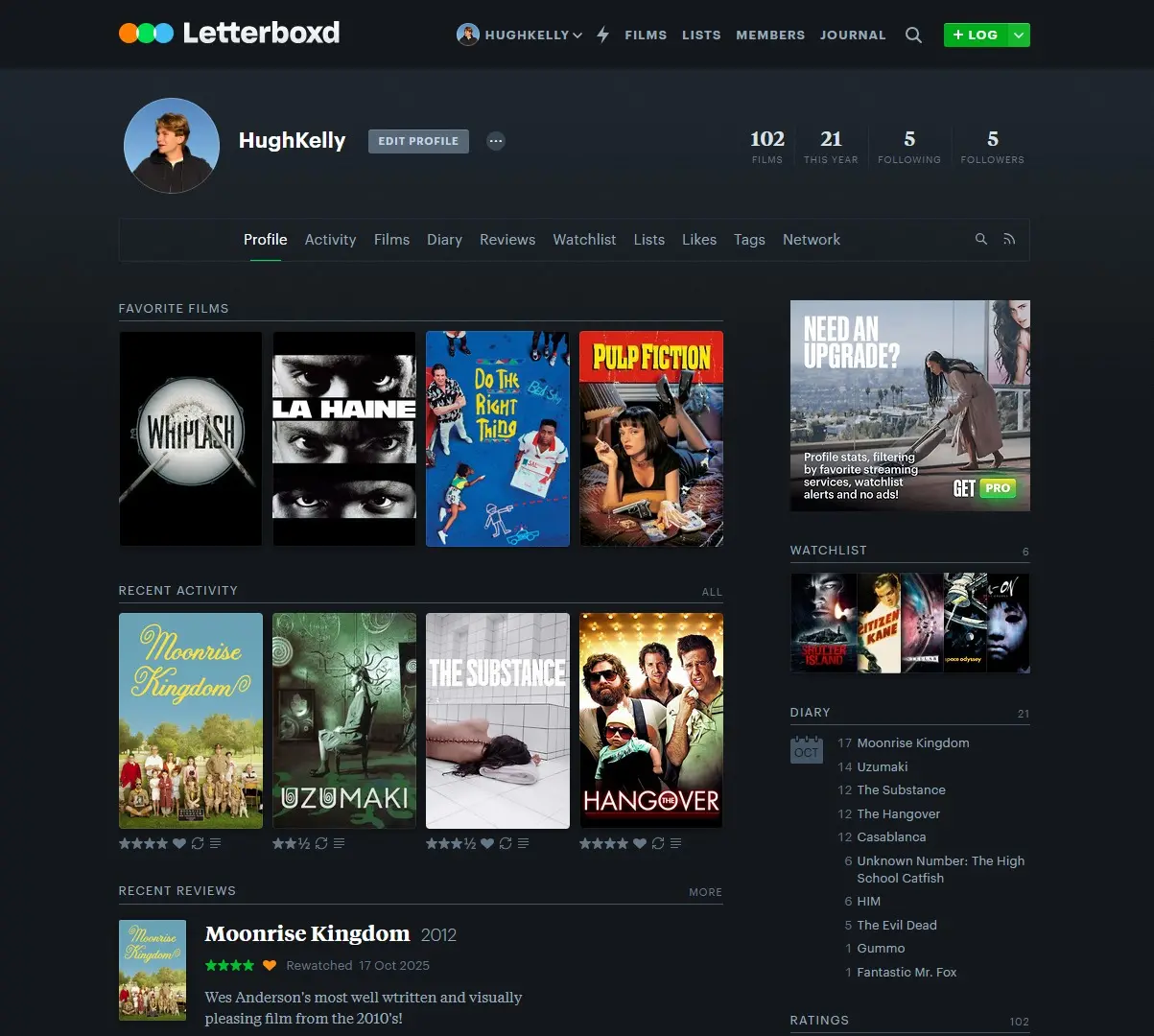Open the Tags tab
The width and height of the screenshot is (1154, 1036).
tap(749, 240)
